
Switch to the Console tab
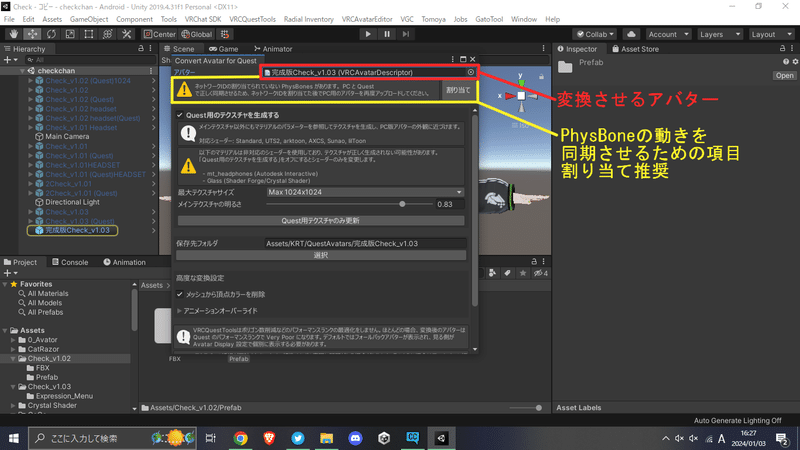(70, 262)
